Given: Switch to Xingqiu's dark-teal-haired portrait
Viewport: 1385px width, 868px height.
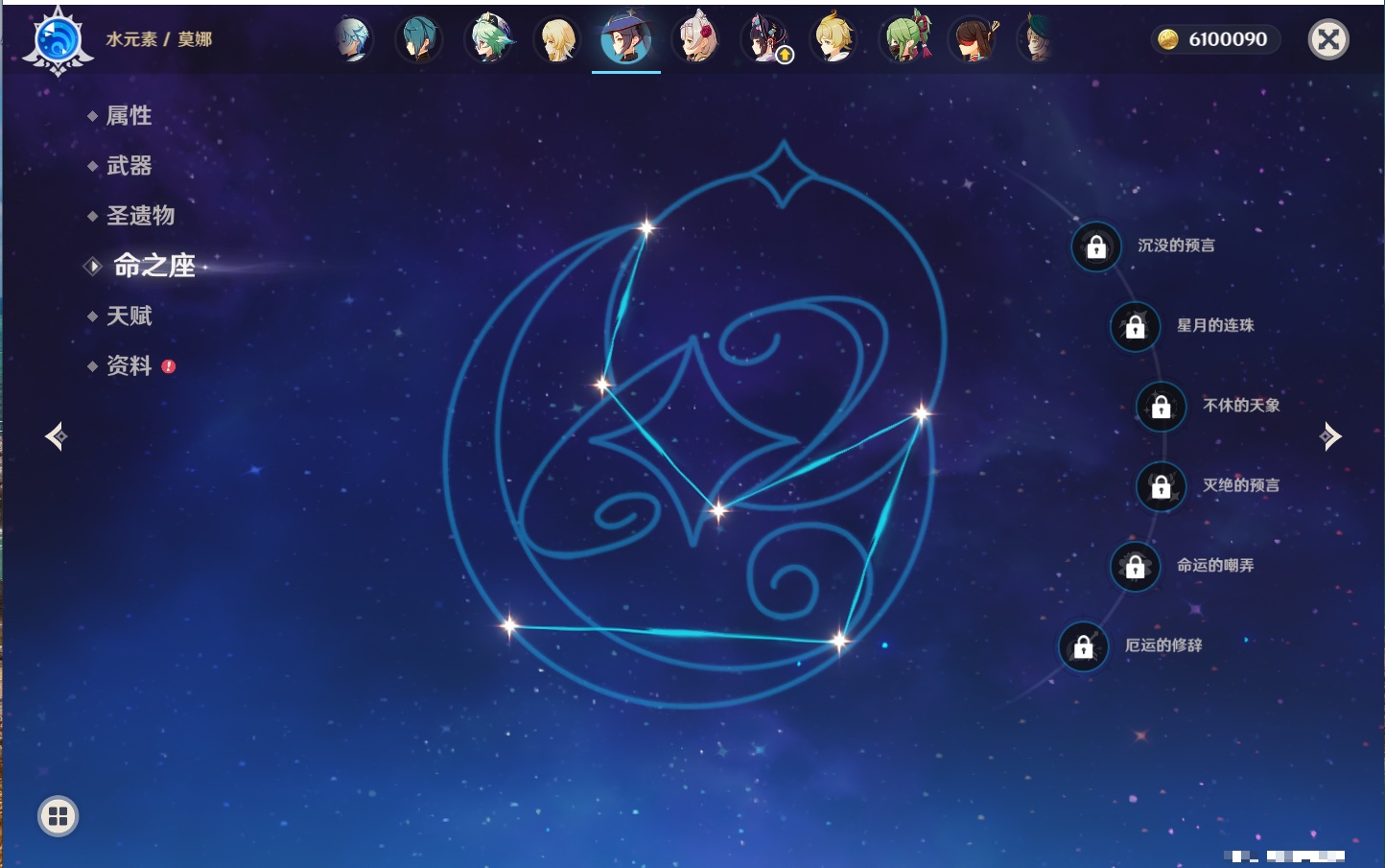Looking at the screenshot, I should coord(419,40).
